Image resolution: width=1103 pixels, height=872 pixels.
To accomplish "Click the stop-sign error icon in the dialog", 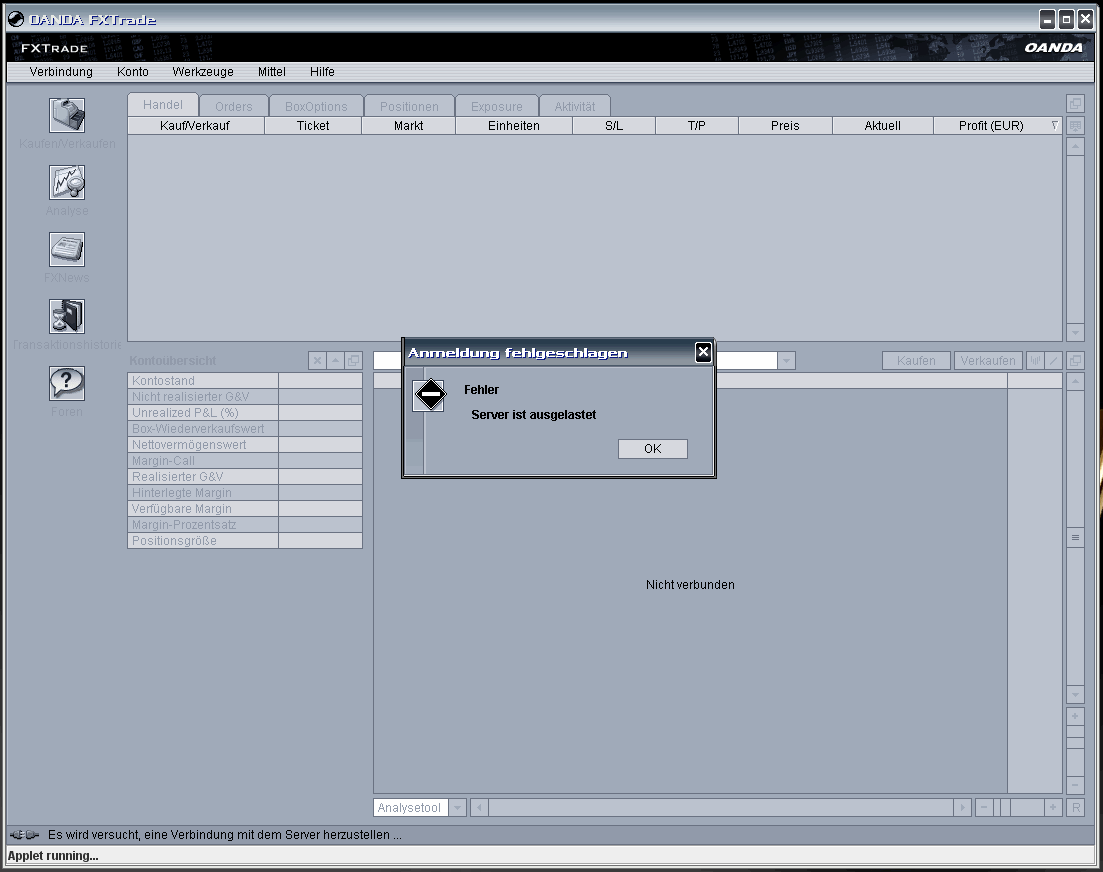I will pos(430,395).
